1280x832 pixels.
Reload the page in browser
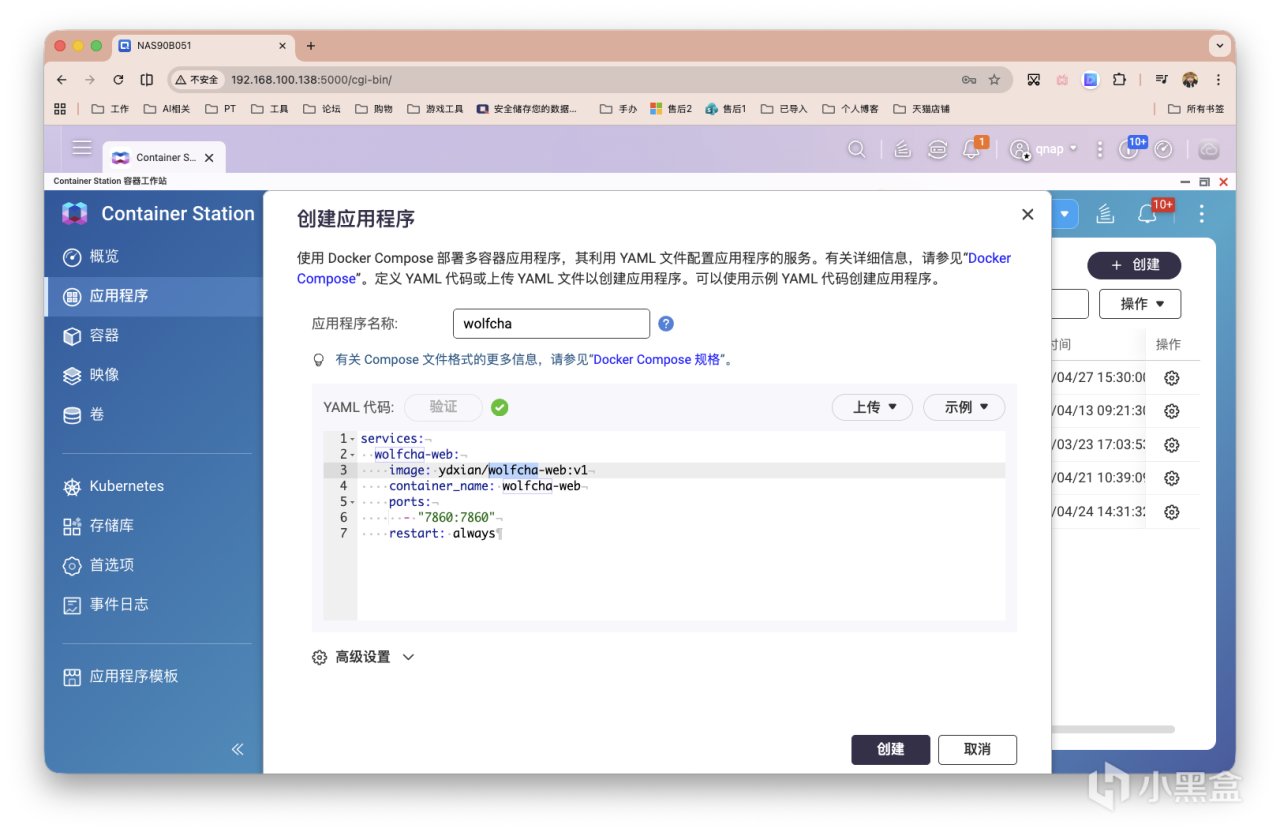pos(118,80)
